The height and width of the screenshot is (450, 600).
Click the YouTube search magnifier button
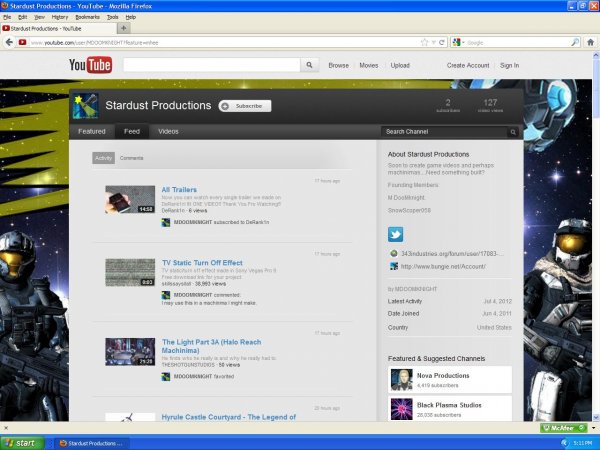click(x=310, y=65)
